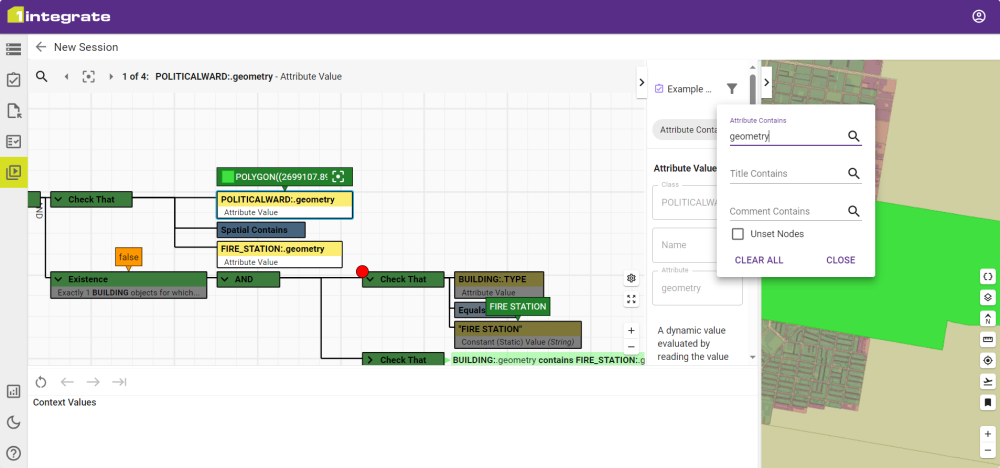Collapse the AND node chevron
Image resolution: width=1000 pixels, height=468 pixels.
225,279
